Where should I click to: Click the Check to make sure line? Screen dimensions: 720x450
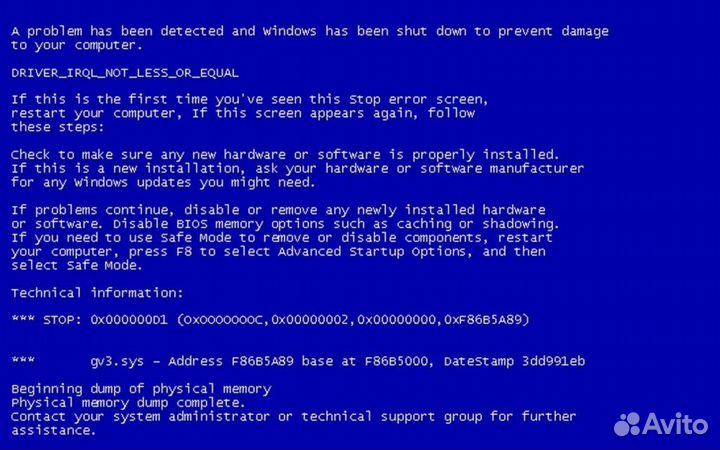coord(285,155)
